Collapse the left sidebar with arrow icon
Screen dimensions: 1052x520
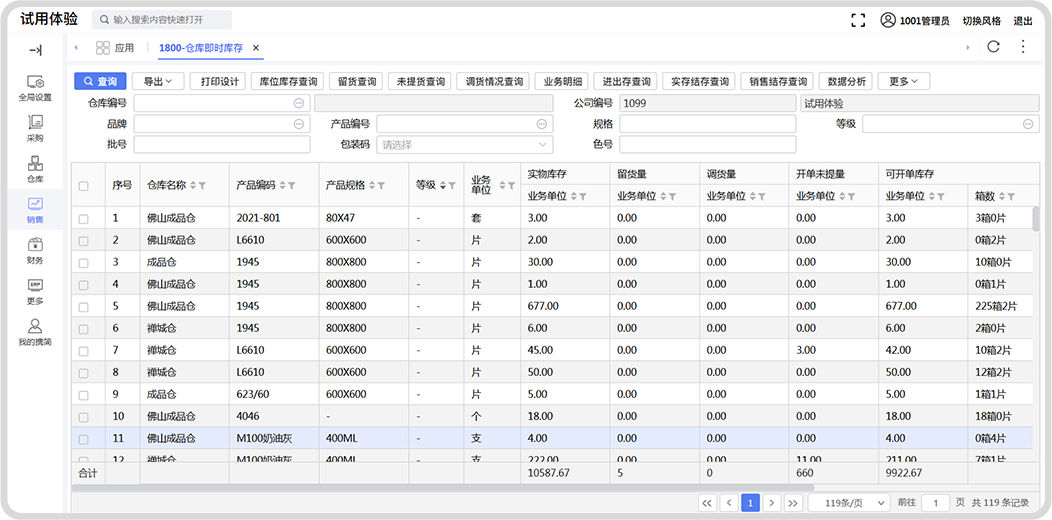point(35,49)
